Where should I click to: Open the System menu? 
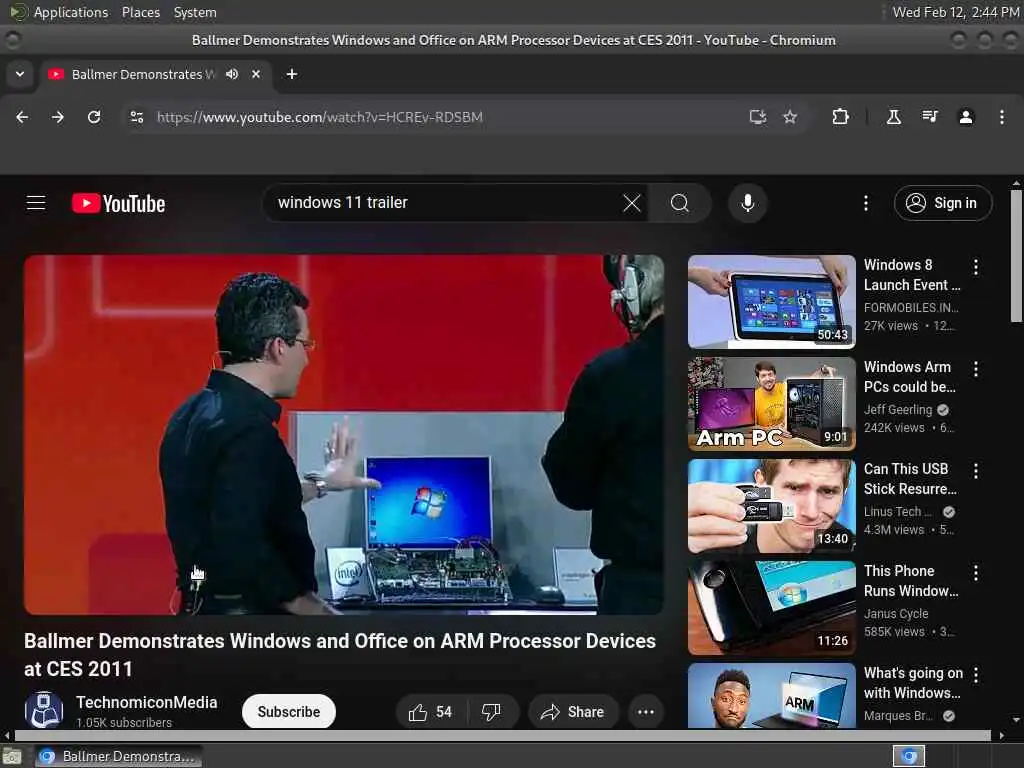(x=195, y=12)
